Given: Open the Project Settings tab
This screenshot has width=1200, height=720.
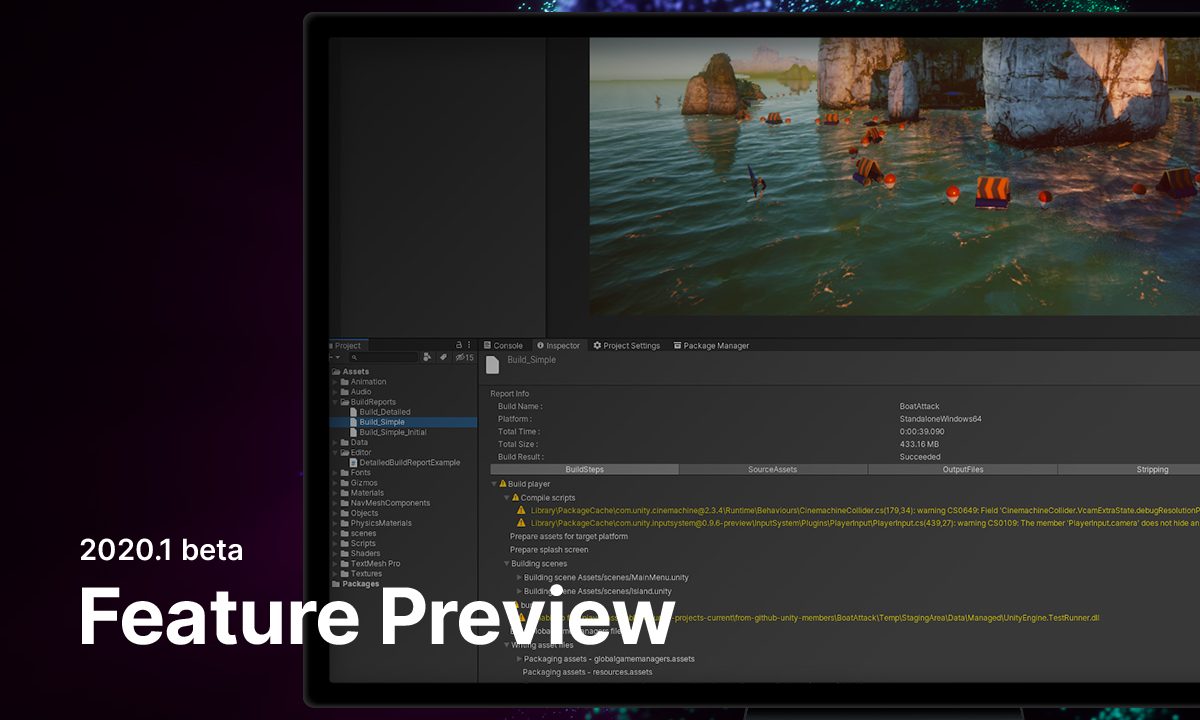Looking at the screenshot, I should tap(627, 346).
